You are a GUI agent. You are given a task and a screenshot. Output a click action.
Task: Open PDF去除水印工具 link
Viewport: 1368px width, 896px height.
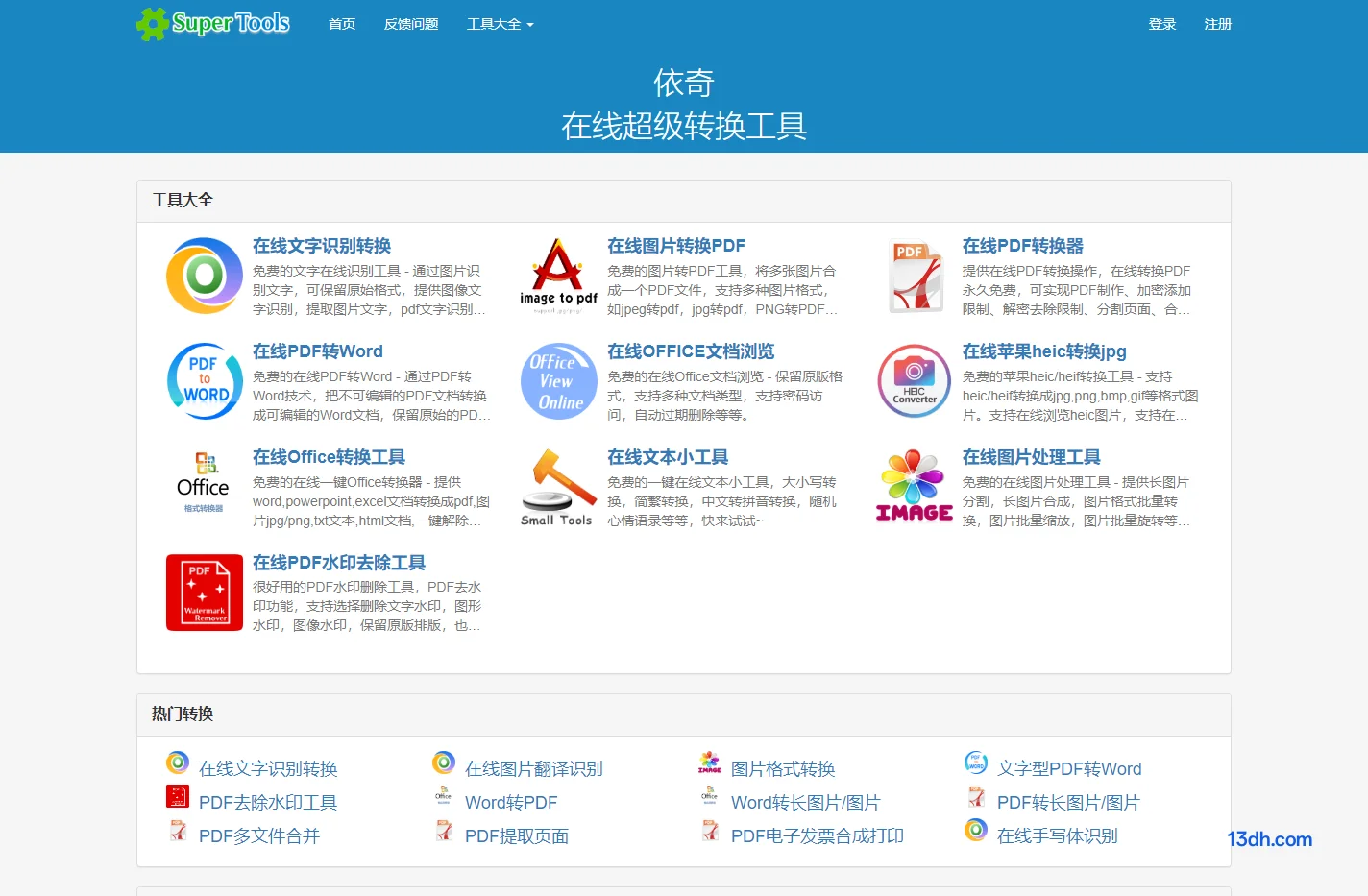tap(268, 802)
